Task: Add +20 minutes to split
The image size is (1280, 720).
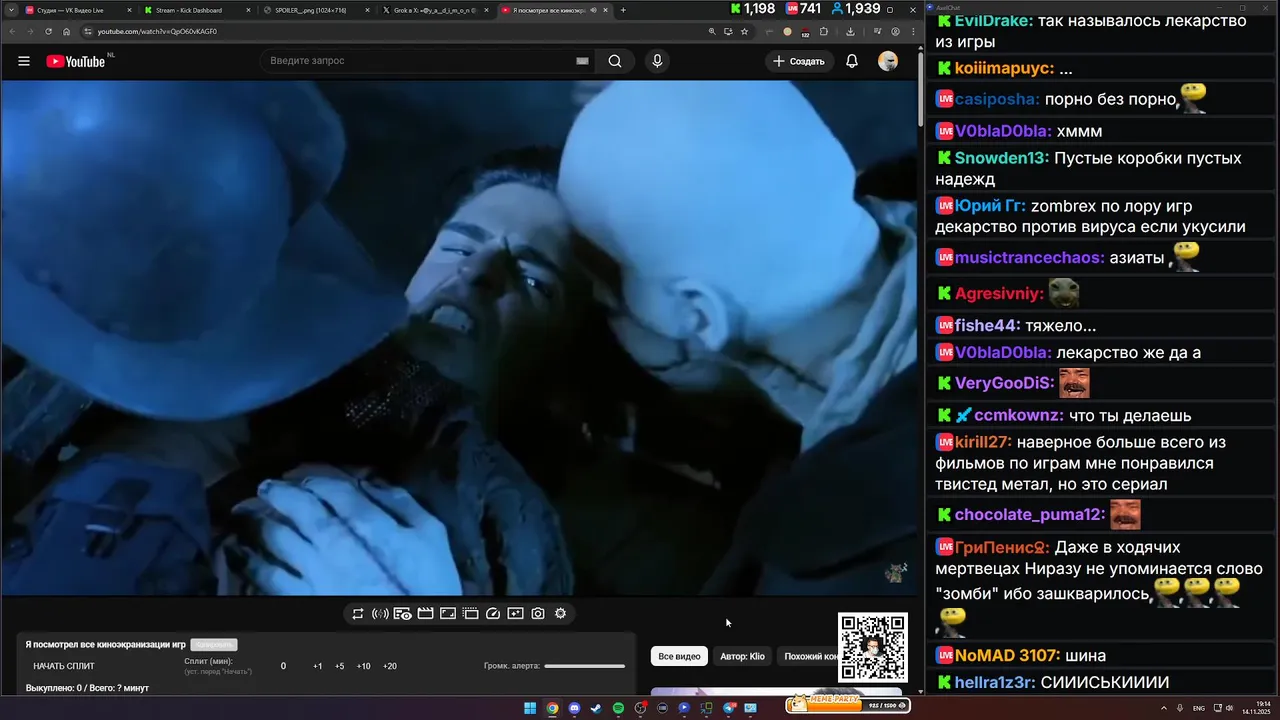Action: click(390, 666)
